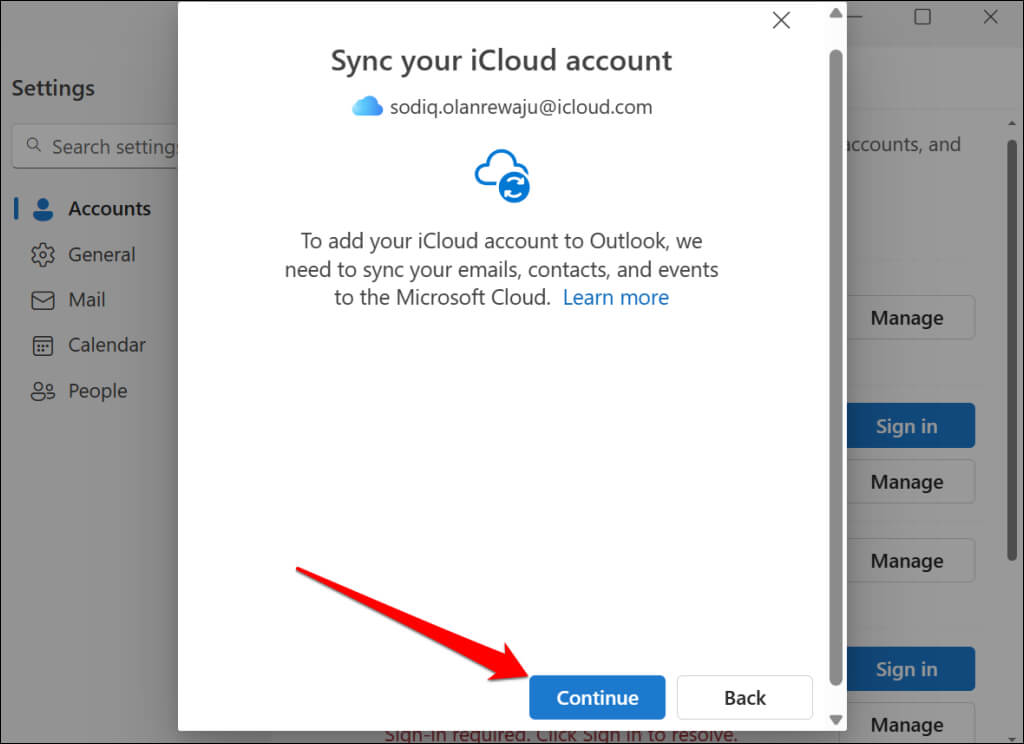
Task: Click the Continue button in the dialog
Action: (597, 697)
